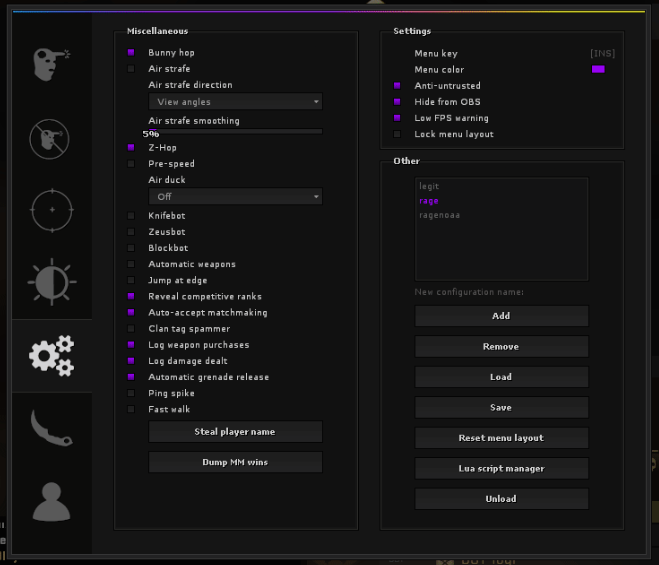Open the person silhouette tab
This screenshot has width=659, height=565.
coord(51,500)
